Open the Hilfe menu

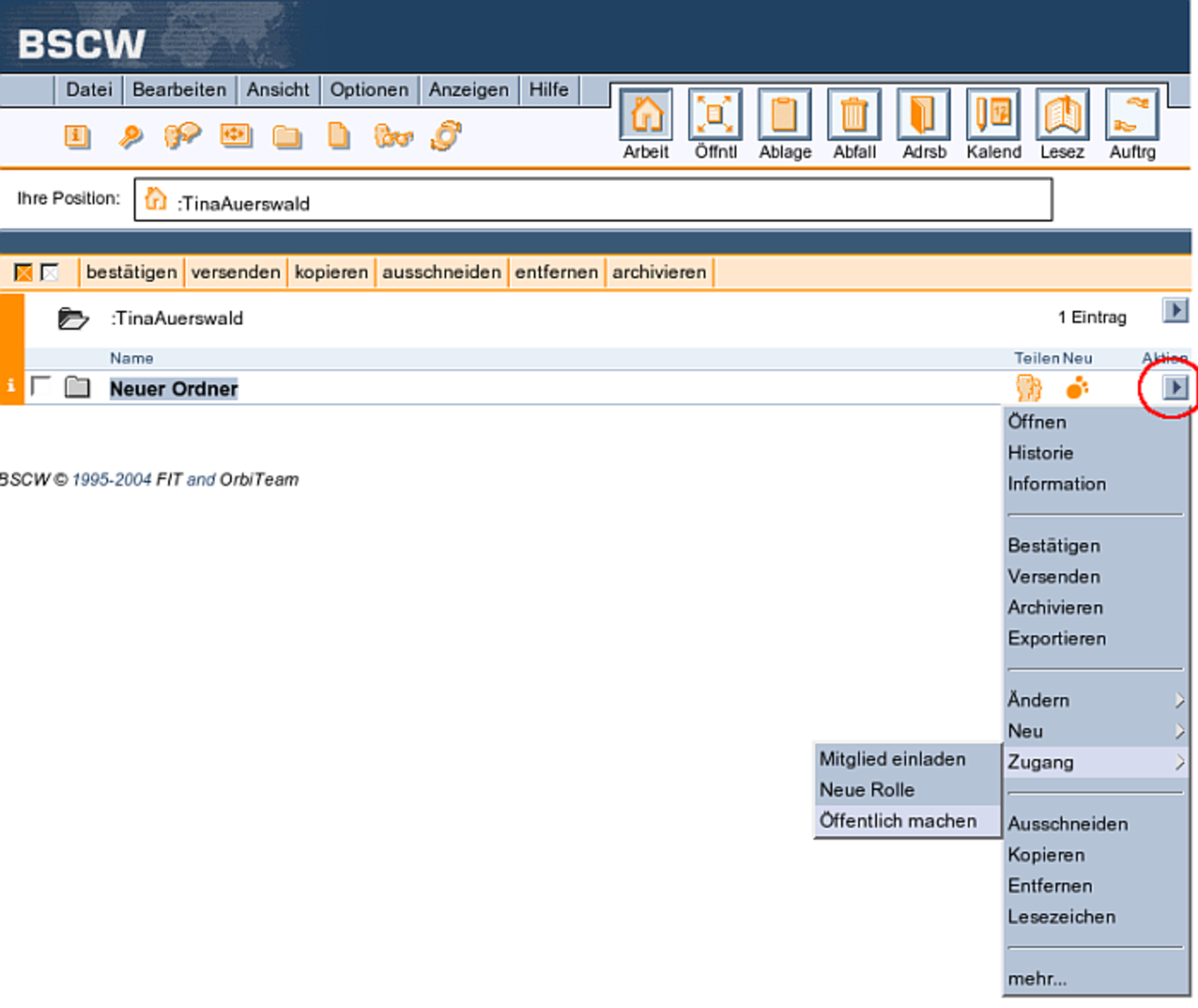[x=549, y=90]
